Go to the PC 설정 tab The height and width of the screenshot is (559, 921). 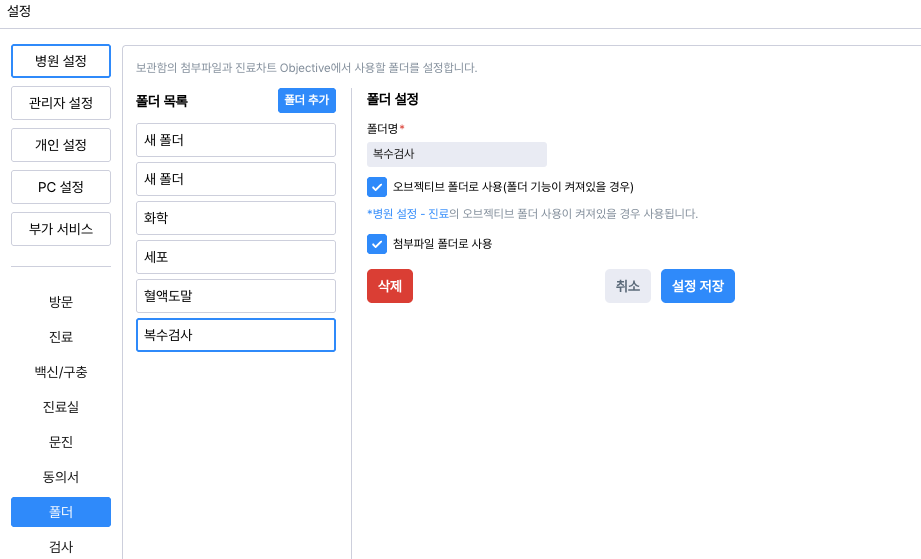click(61, 187)
